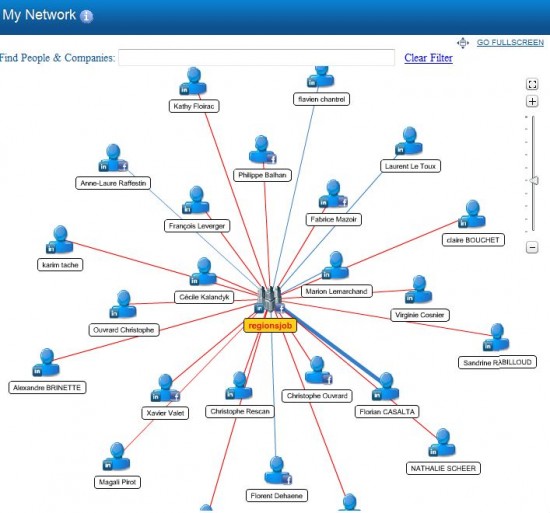Select Florent Dehaene's person icon

[x=277, y=471]
